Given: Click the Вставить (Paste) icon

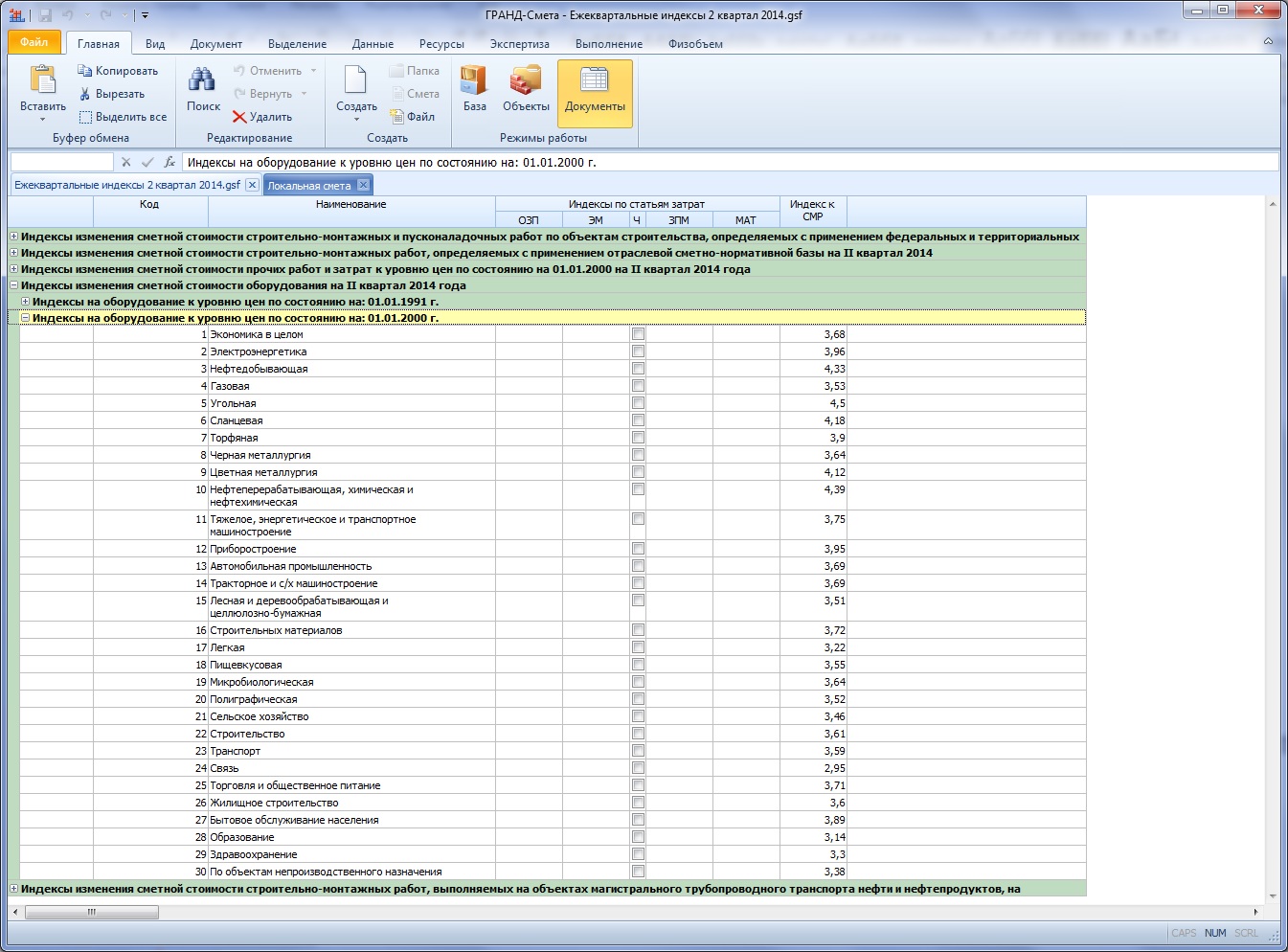Looking at the screenshot, I should pyautogui.click(x=42, y=80).
